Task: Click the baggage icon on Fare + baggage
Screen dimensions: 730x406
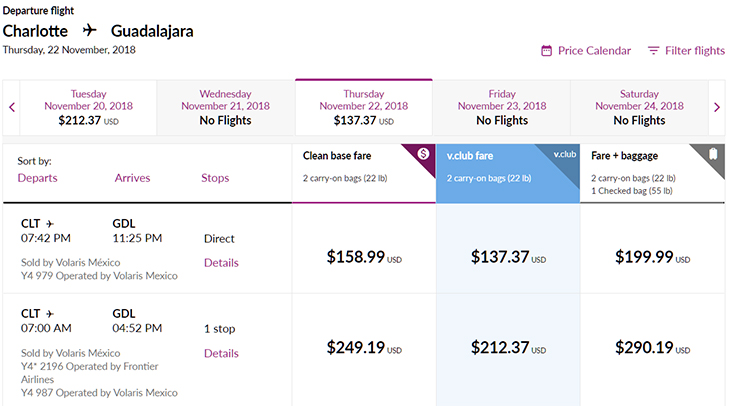Action: (713, 154)
